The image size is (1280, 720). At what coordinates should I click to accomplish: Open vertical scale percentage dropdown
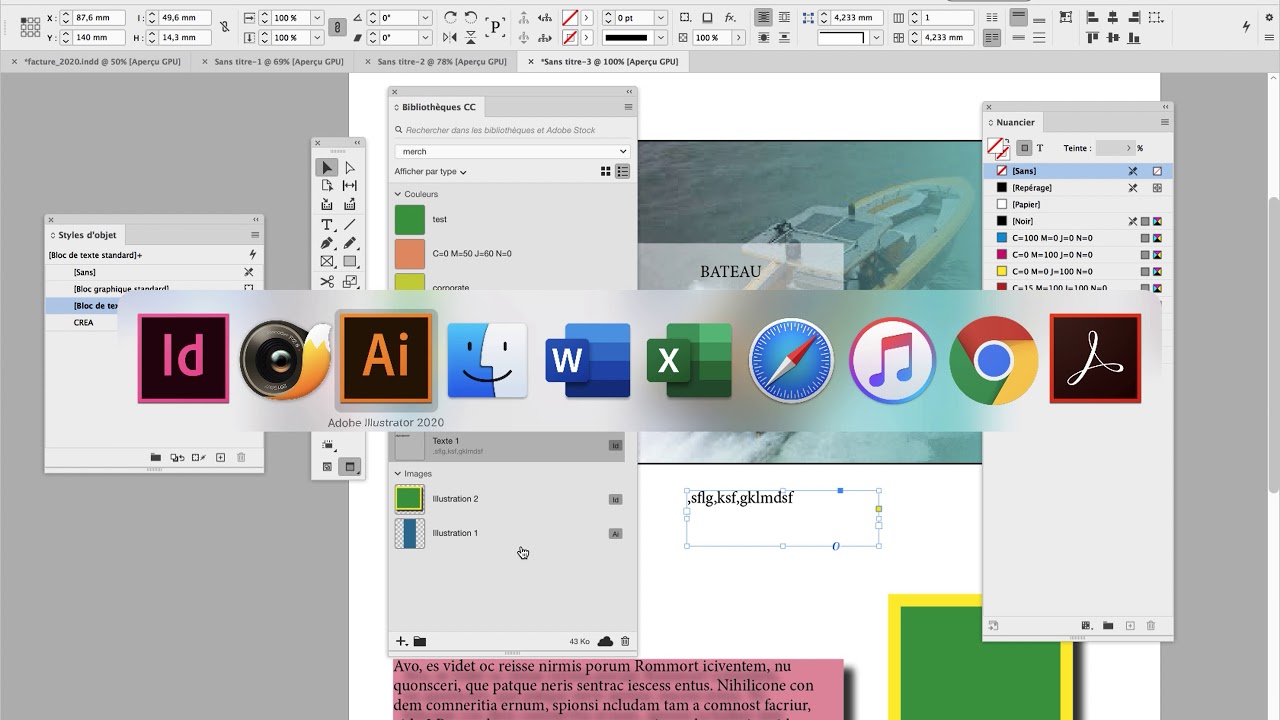[x=317, y=37]
